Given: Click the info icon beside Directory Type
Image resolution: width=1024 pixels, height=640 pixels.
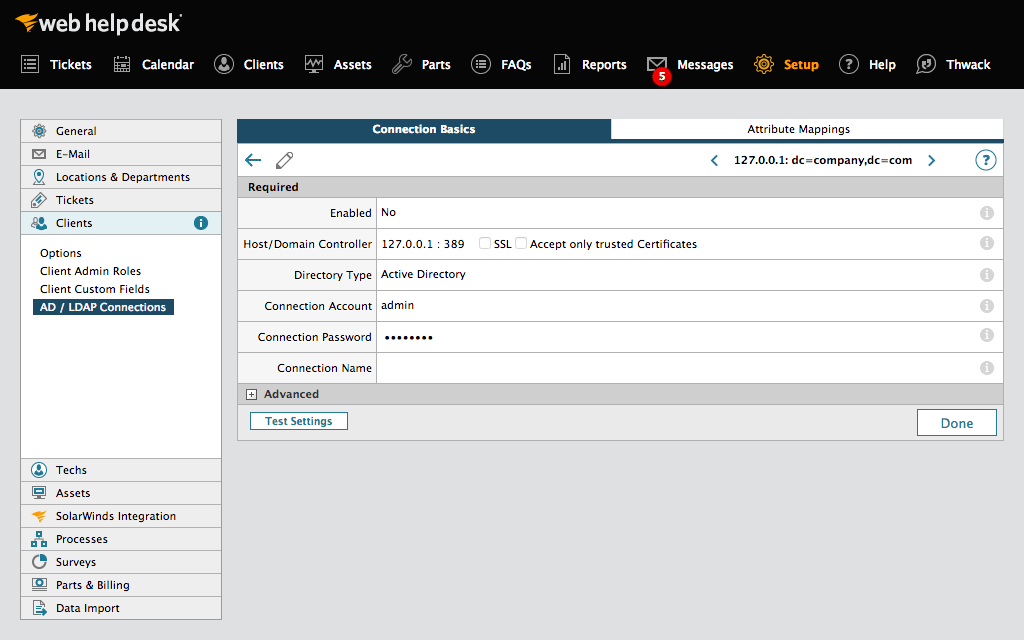Looking at the screenshot, I should tap(986, 274).
